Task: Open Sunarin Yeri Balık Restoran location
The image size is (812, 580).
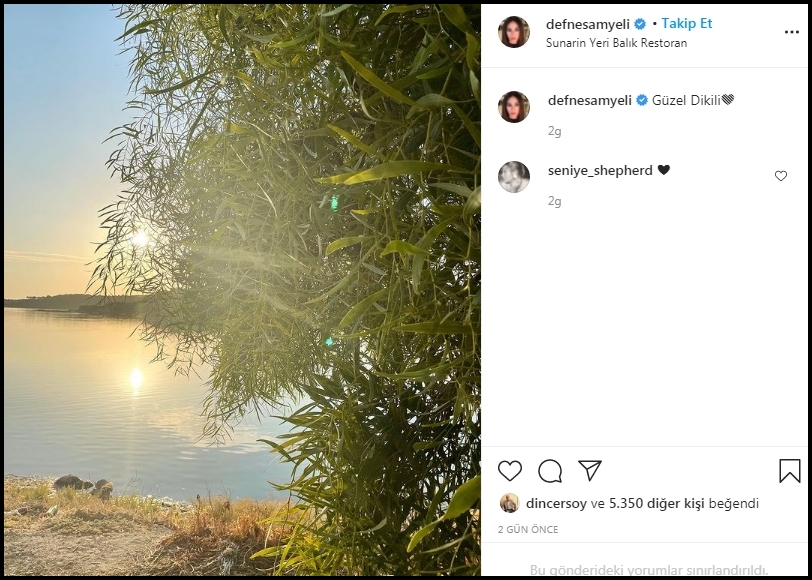Action: pyautogui.click(x=616, y=43)
